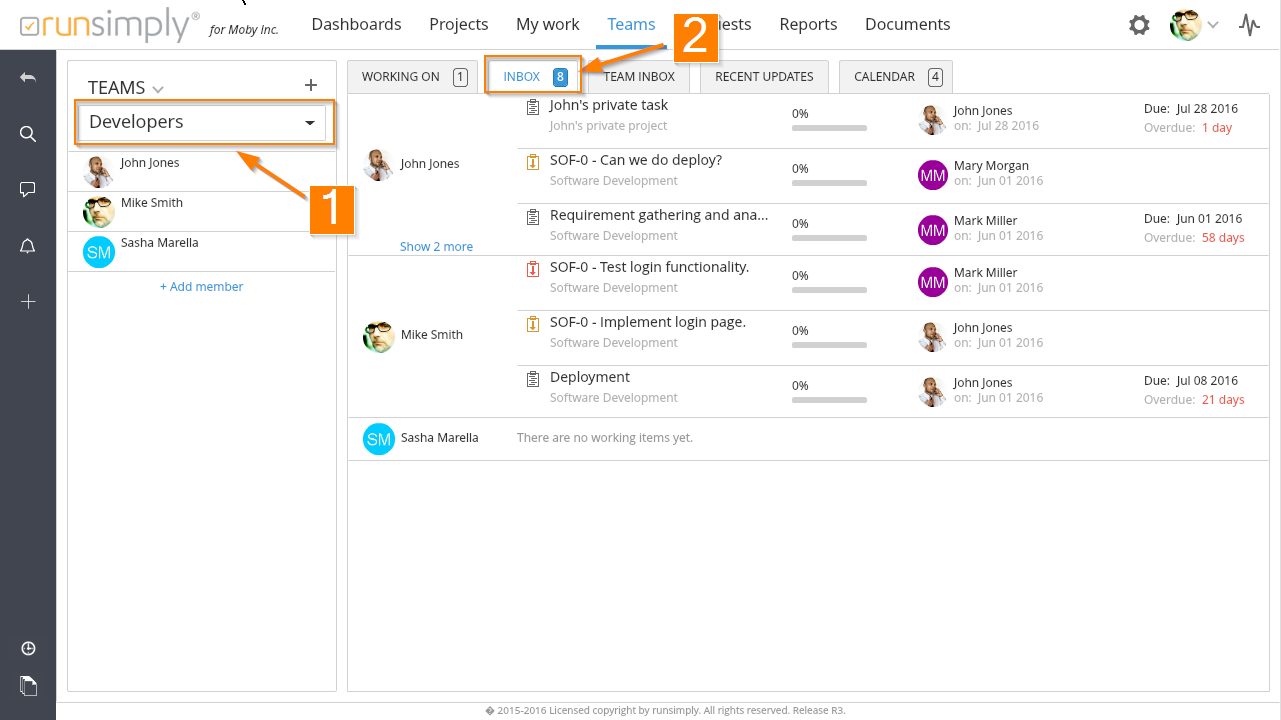
Task: Open the settings gear icon
Action: coord(1139,25)
